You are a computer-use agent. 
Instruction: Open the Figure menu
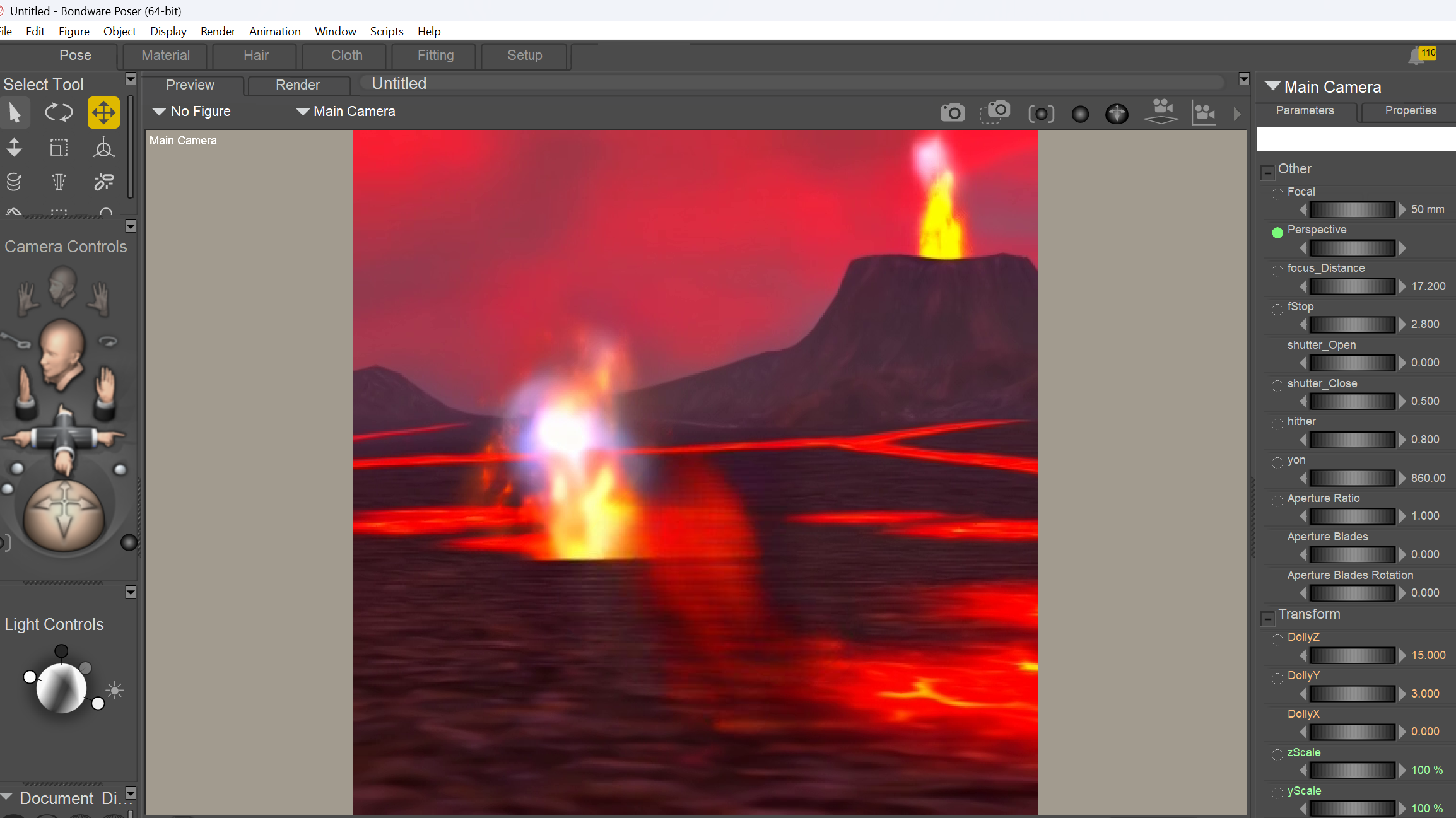click(74, 32)
